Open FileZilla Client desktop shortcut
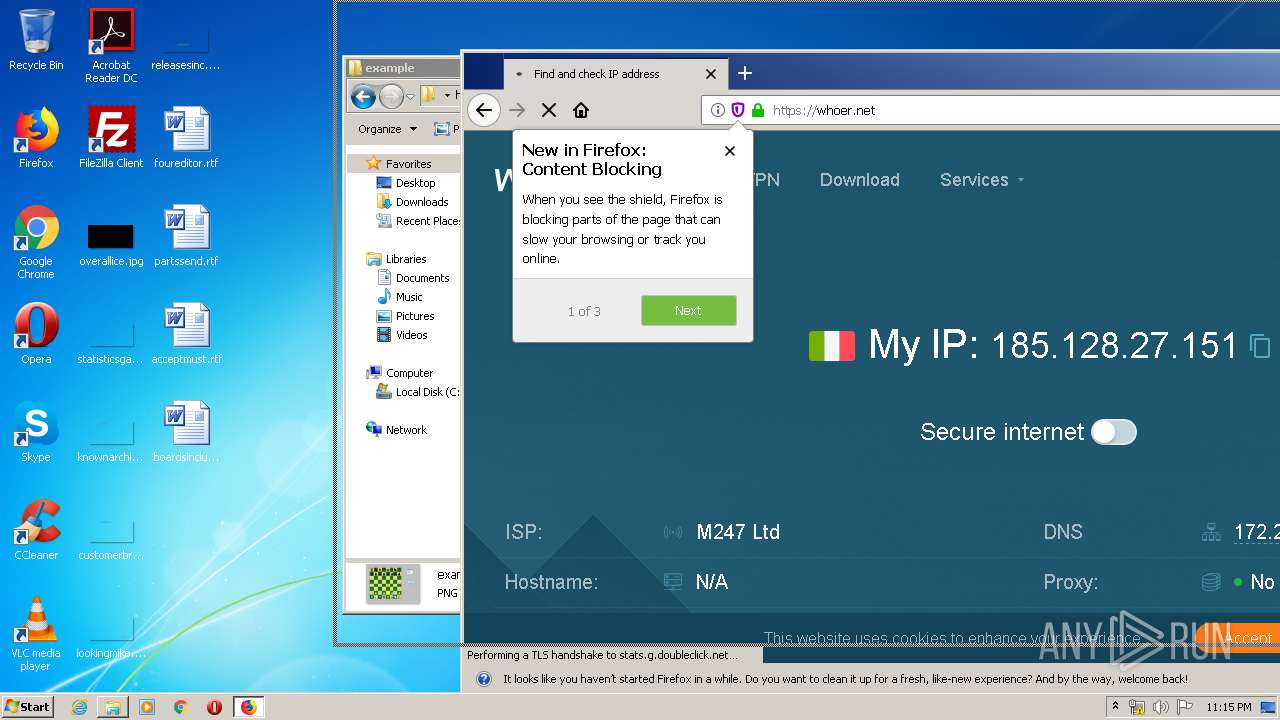1280x720 pixels. [x=111, y=138]
